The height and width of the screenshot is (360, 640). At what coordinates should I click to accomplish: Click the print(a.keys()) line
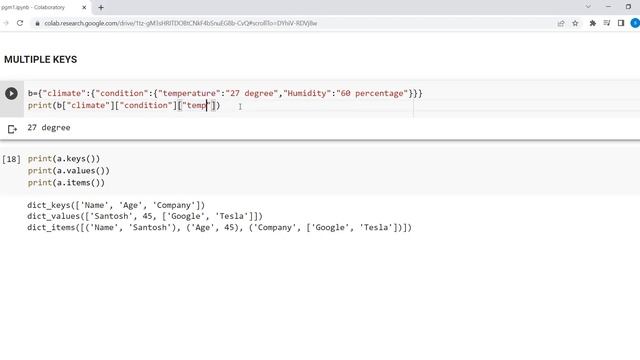click(64, 159)
